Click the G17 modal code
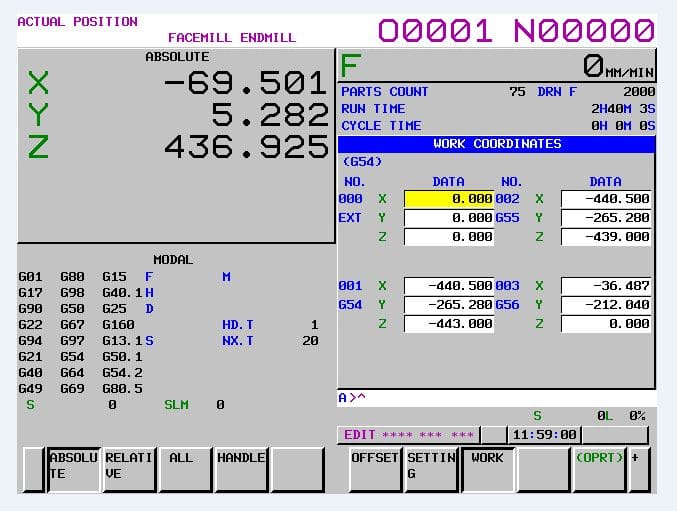 tap(30, 293)
